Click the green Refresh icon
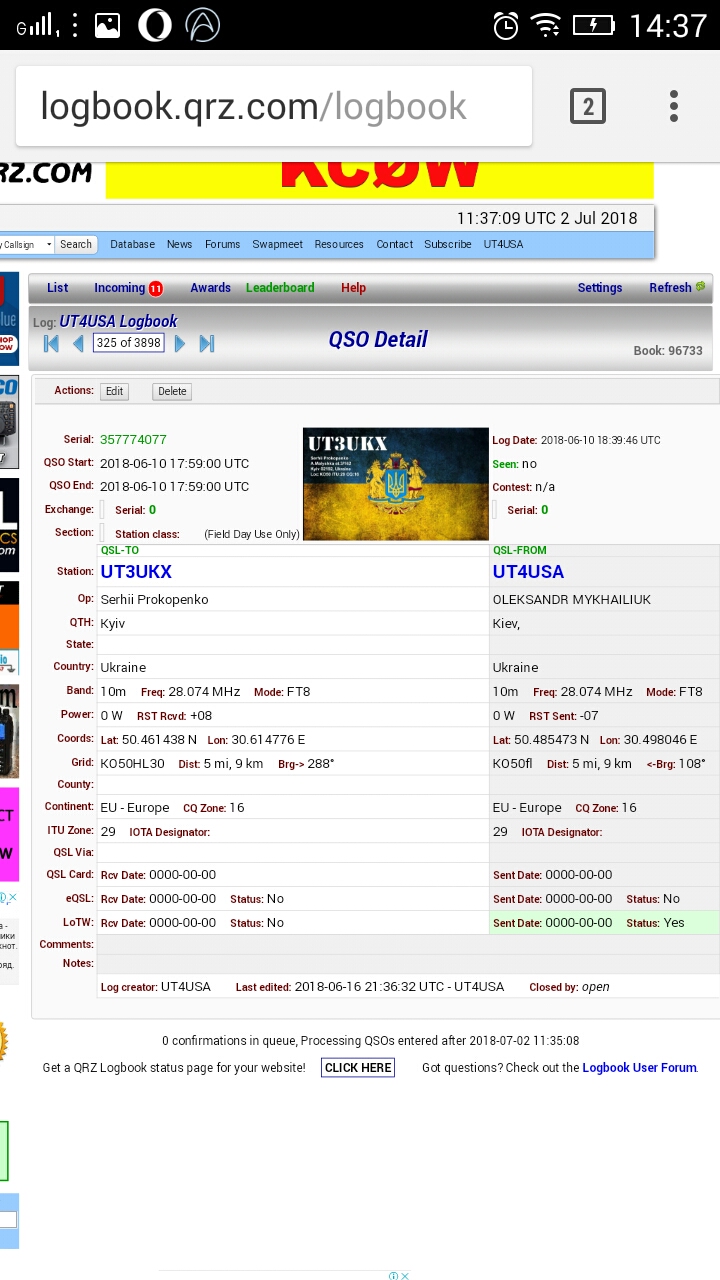The width and height of the screenshot is (720, 1280). click(x=700, y=287)
